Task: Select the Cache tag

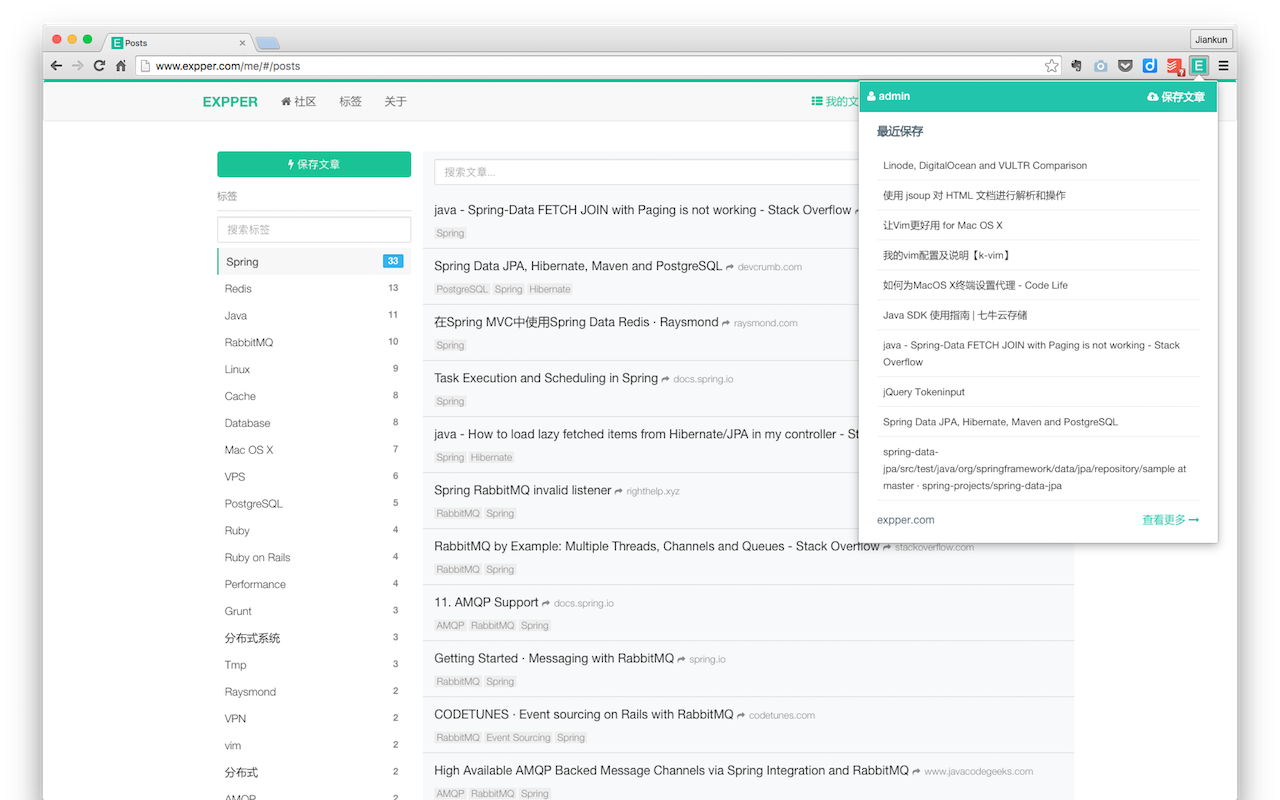Action: [x=314, y=396]
